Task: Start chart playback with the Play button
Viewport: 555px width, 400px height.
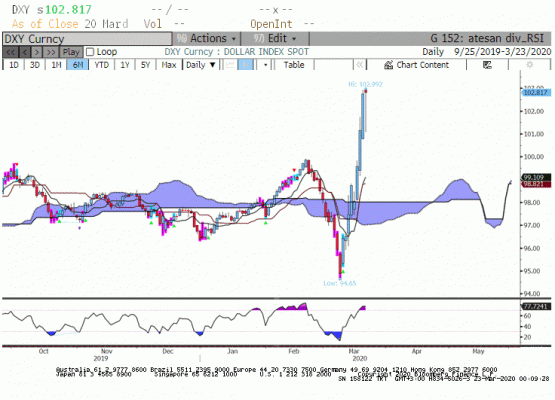Action: (x=71, y=52)
